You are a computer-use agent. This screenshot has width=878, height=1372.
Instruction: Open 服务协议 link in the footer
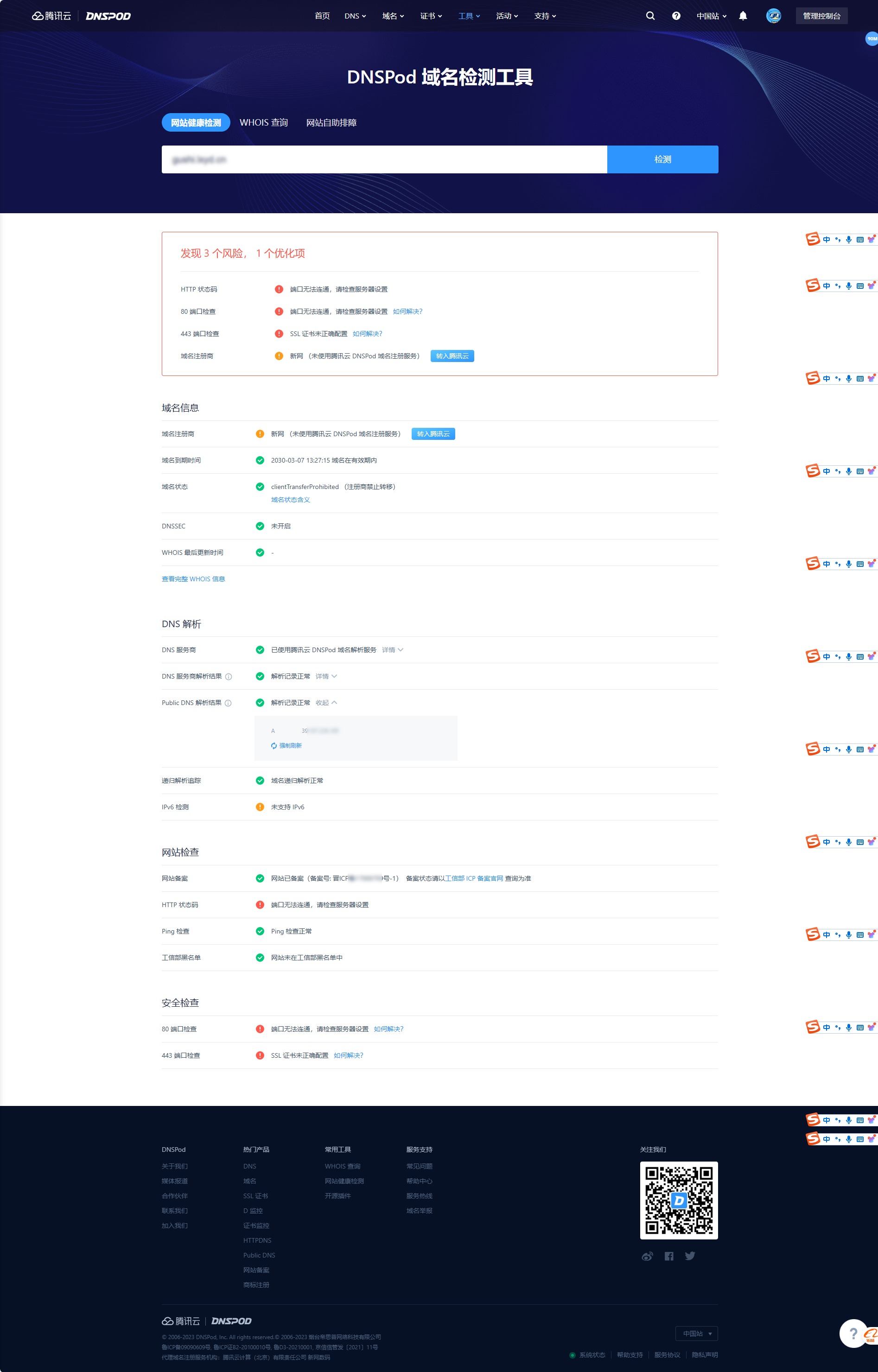pos(667,1355)
